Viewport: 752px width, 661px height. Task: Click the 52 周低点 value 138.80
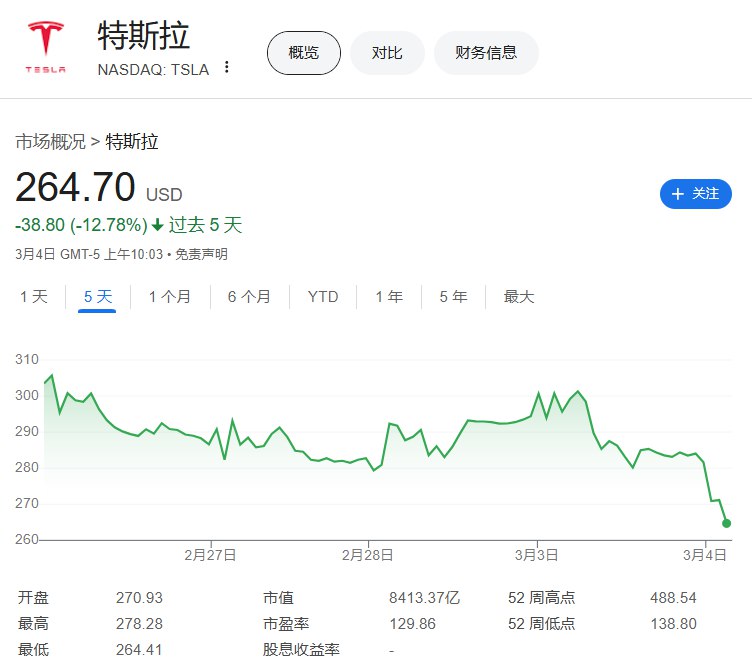673,624
